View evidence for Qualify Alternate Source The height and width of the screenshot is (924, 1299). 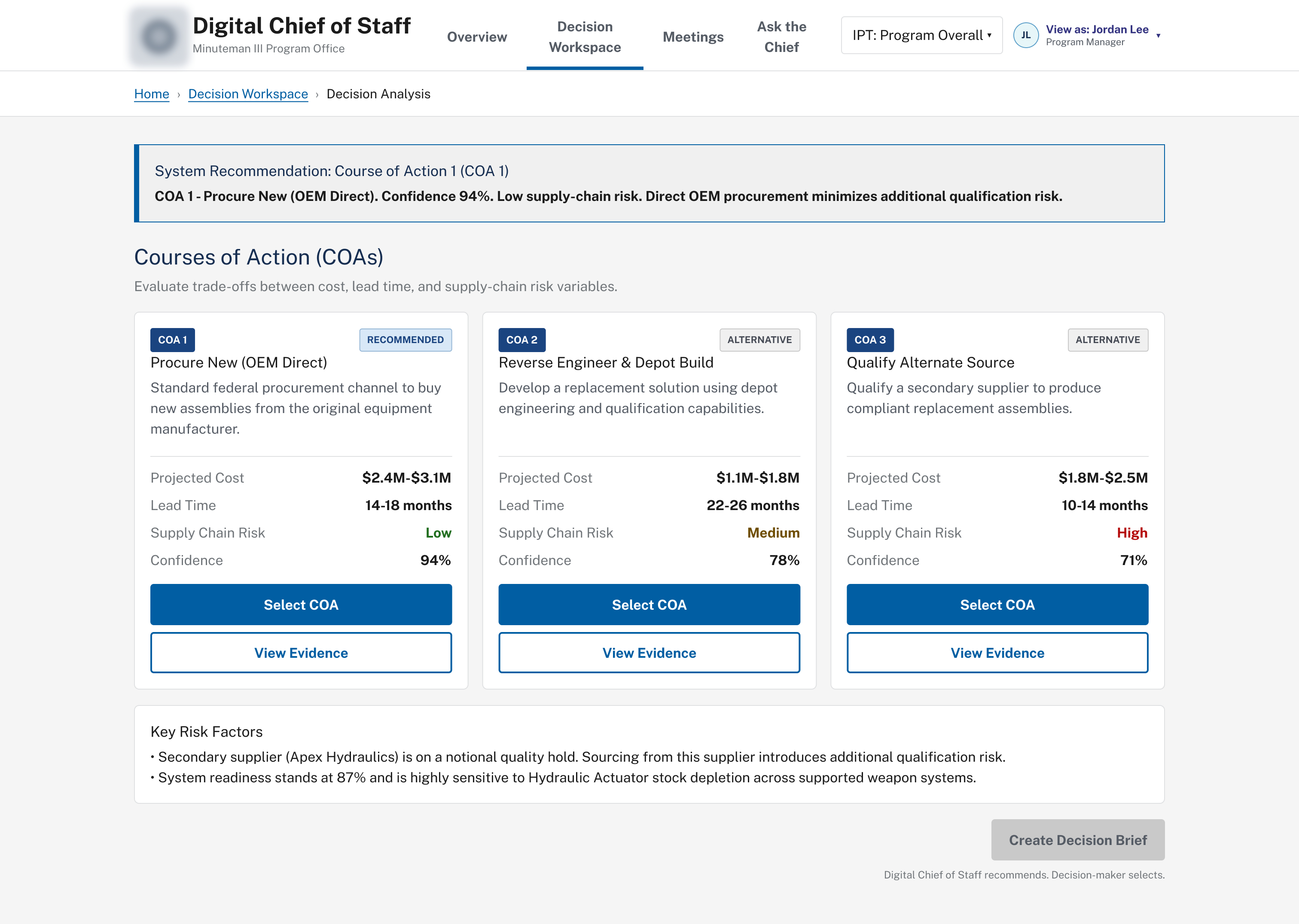point(997,653)
